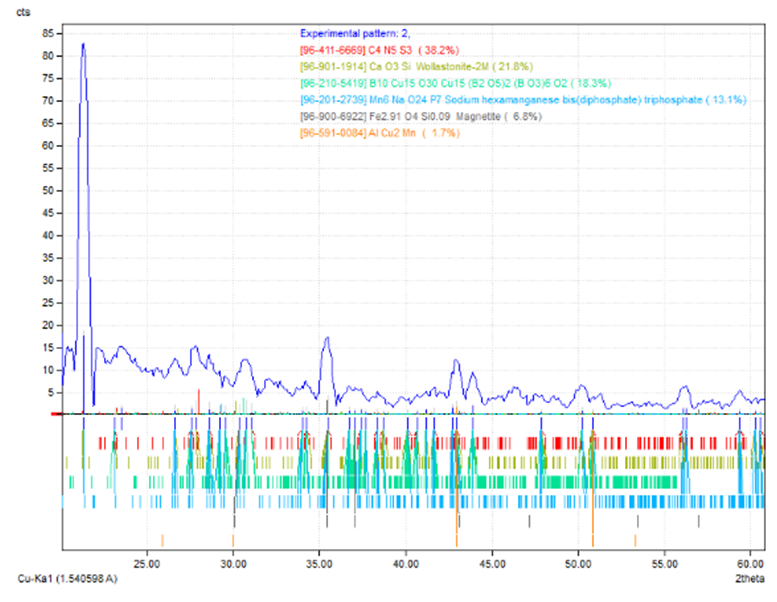Click the orange Al Cu2 Mn marker near 26 degrees
Viewport: 777px width, 602px height.
click(162, 540)
